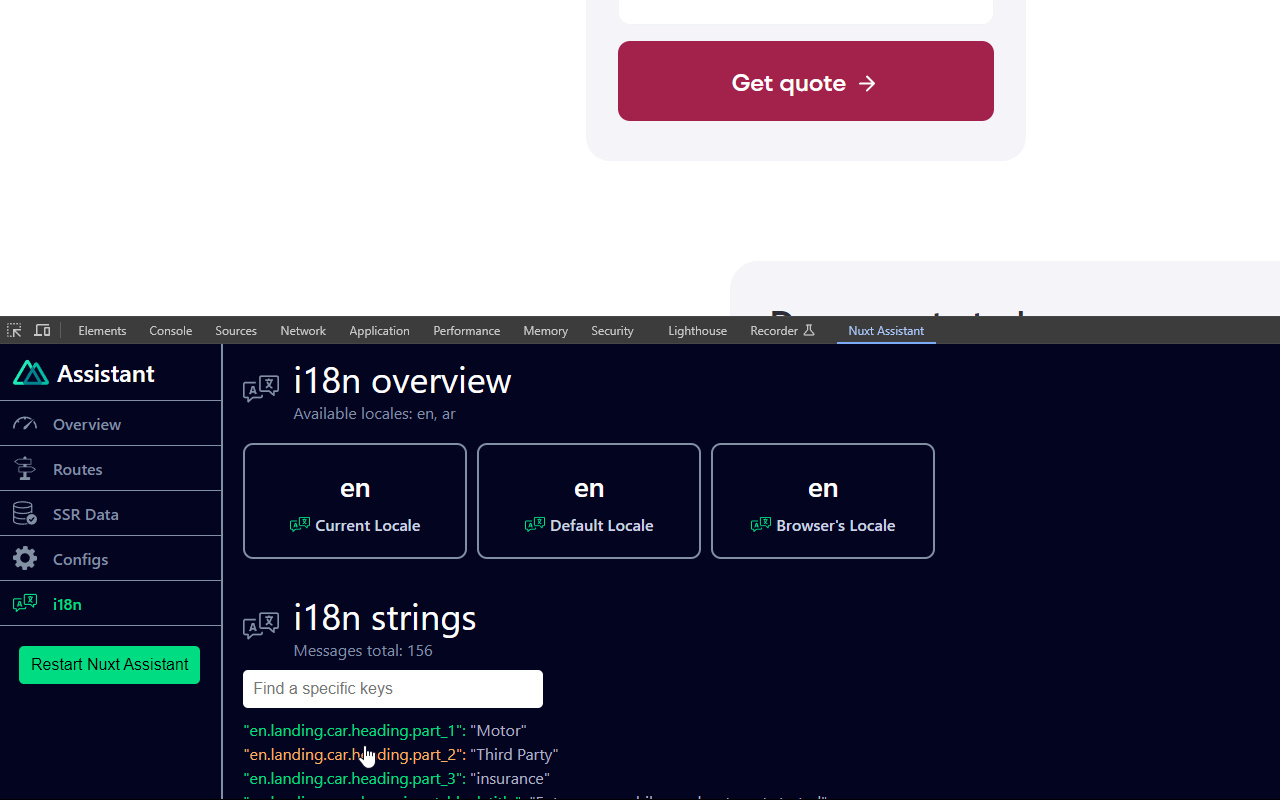Click the Current Locale card

355,501
